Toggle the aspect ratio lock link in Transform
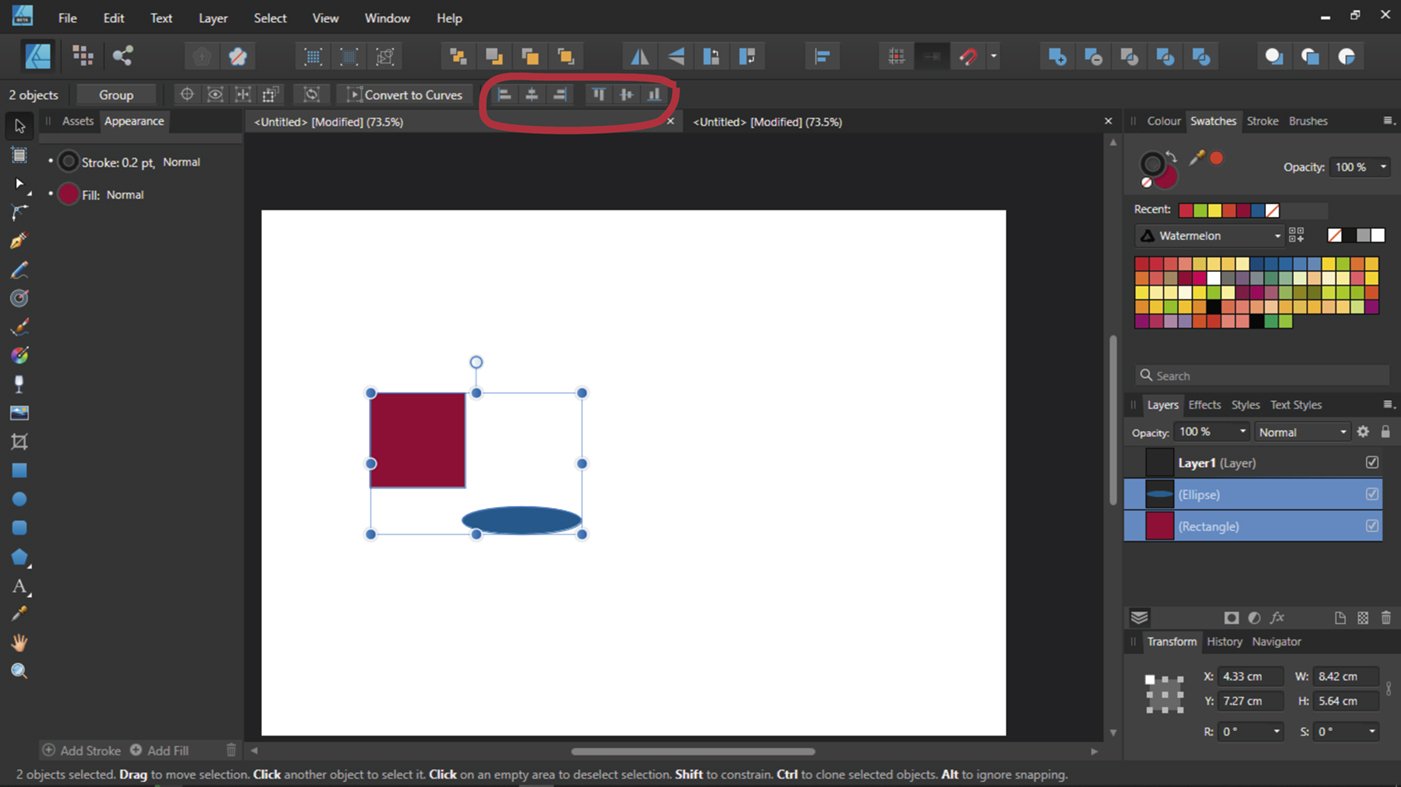1401x787 pixels. tap(1388, 689)
